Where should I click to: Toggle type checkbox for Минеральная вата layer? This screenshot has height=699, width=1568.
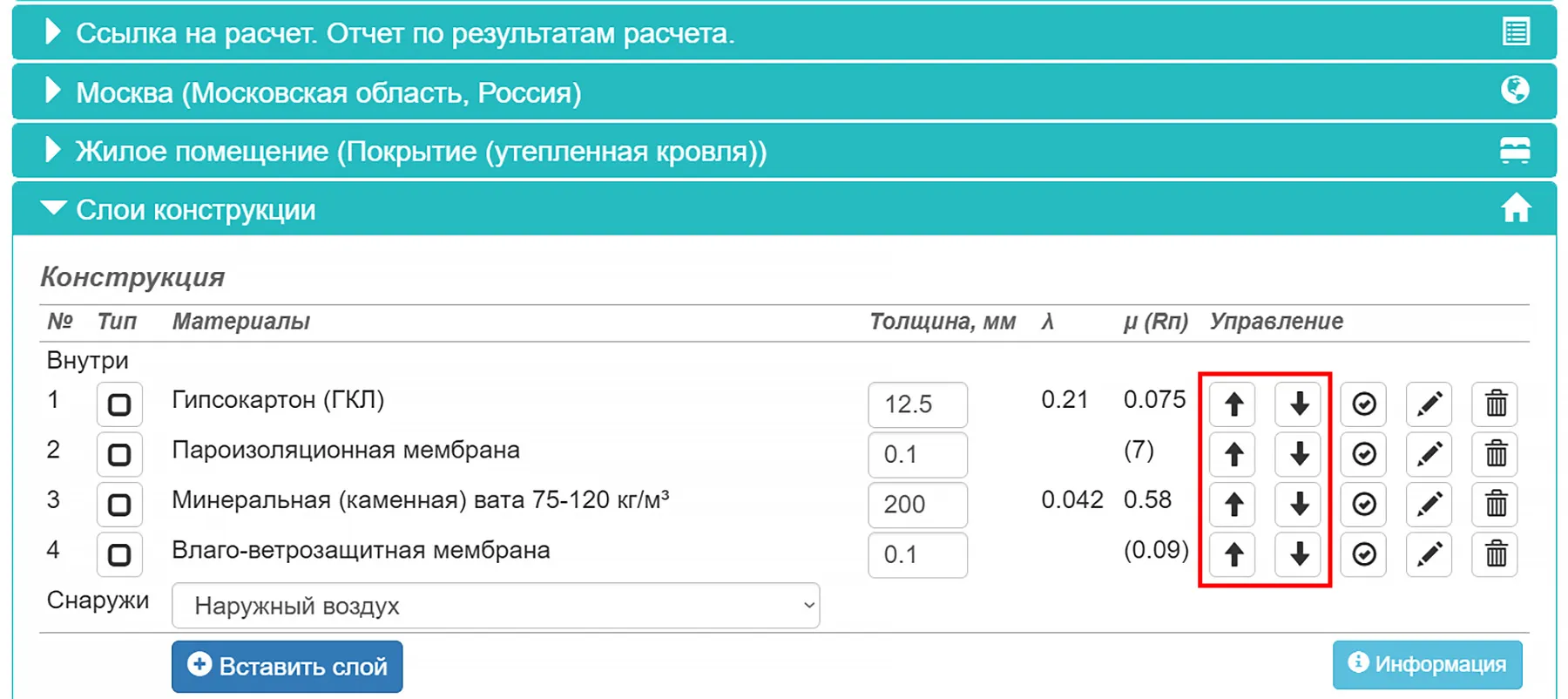click(119, 505)
